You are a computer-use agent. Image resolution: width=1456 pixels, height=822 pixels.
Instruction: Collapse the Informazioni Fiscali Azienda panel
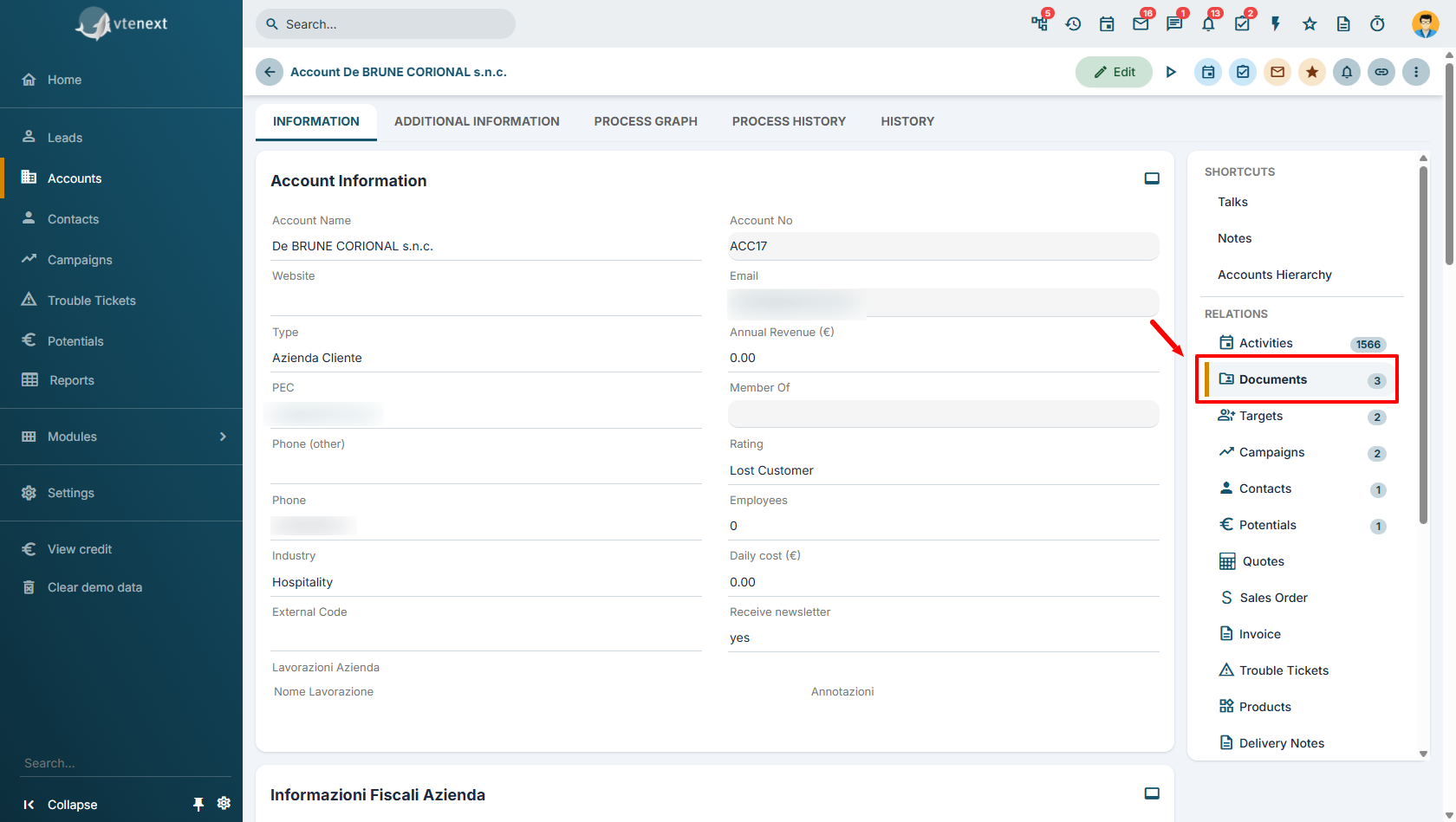pos(1152,793)
